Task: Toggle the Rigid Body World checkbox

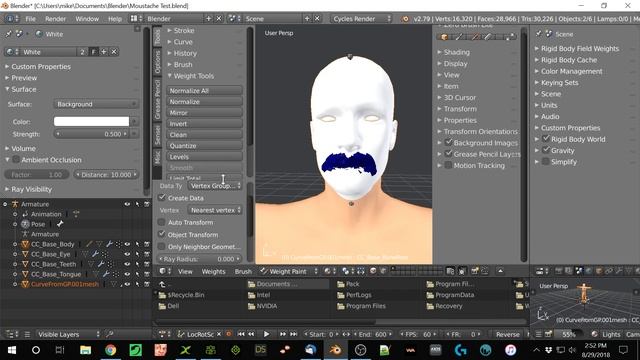Action: pos(546,139)
